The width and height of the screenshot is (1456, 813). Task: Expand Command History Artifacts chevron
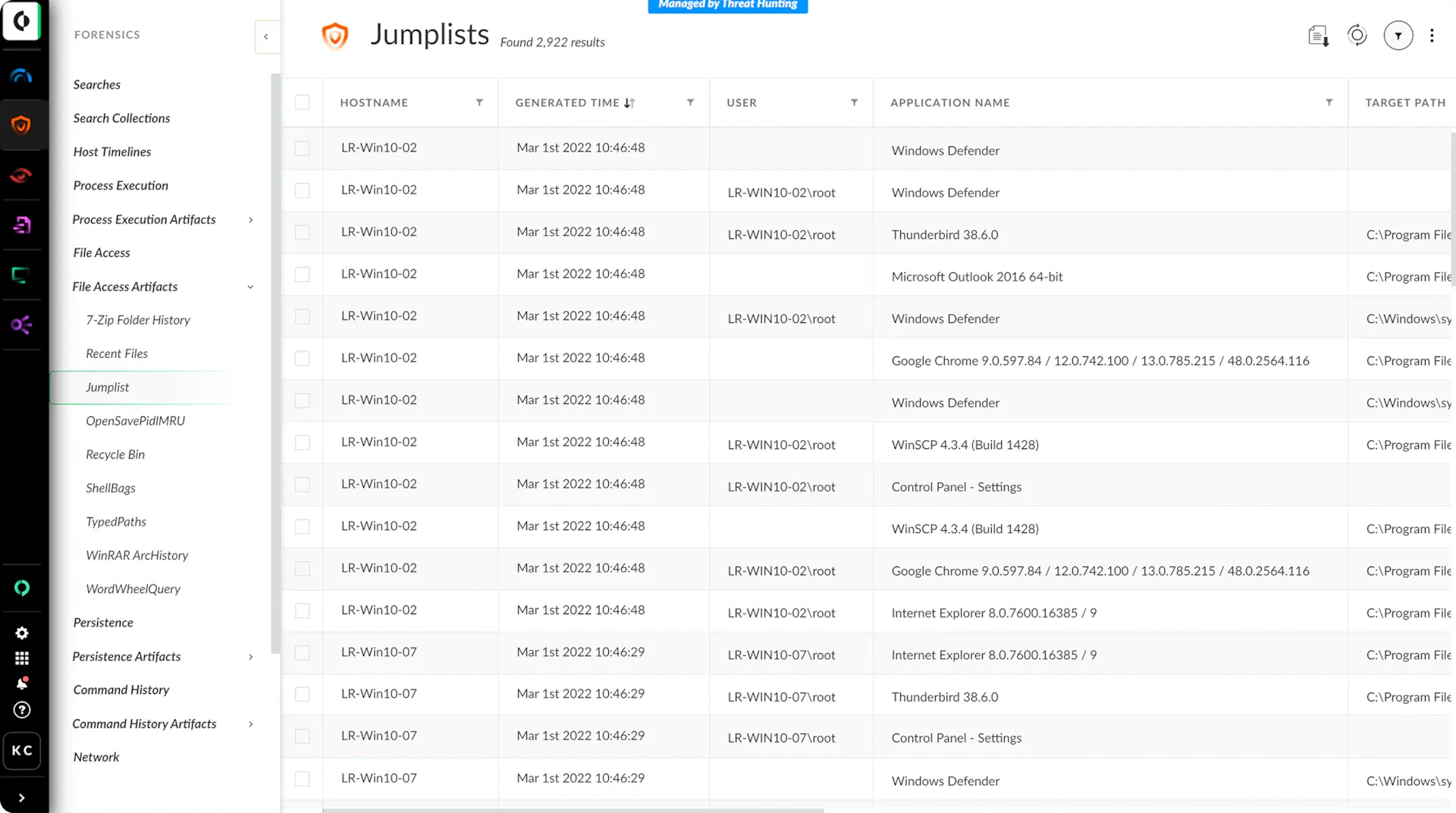pos(250,724)
